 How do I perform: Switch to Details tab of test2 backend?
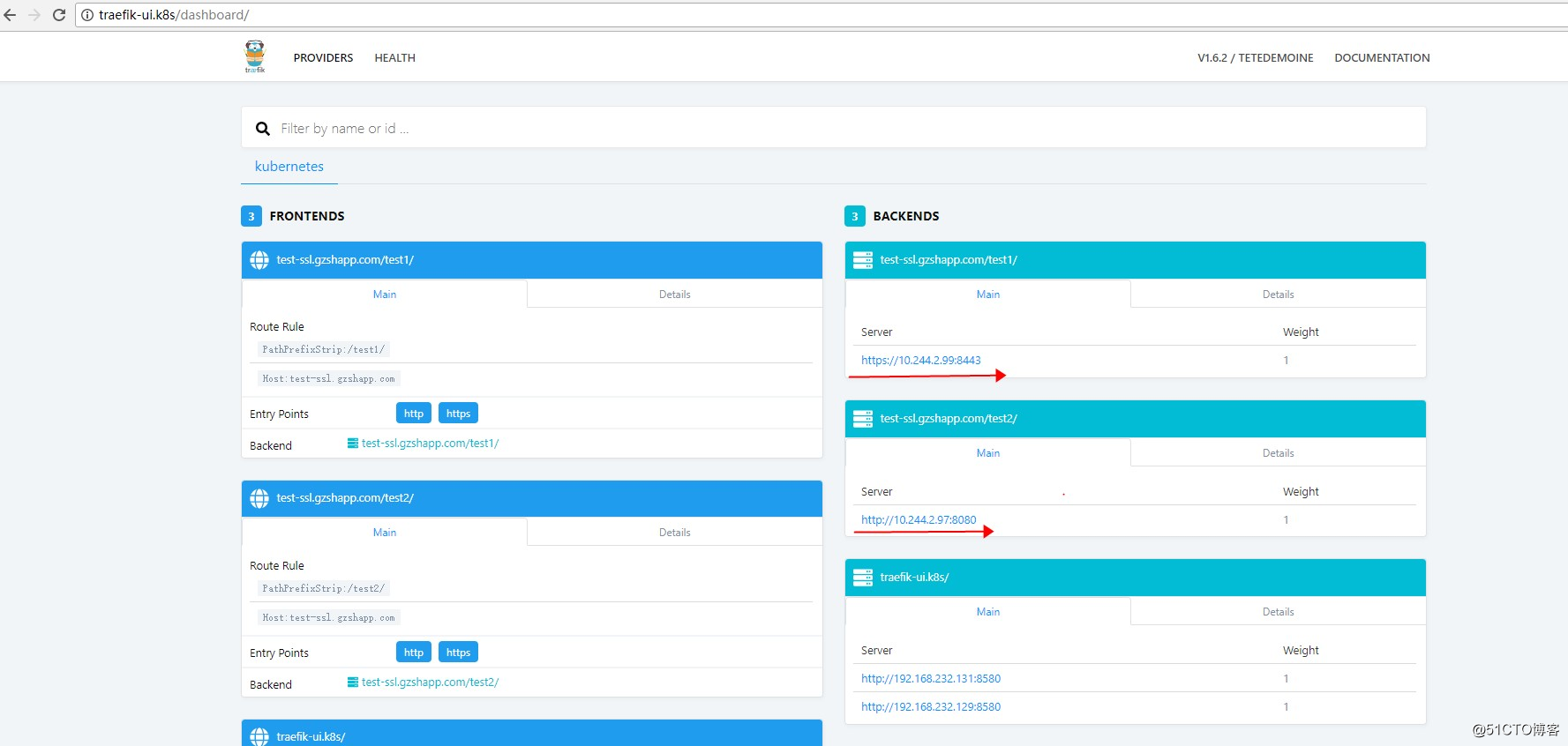(x=1279, y=453)
